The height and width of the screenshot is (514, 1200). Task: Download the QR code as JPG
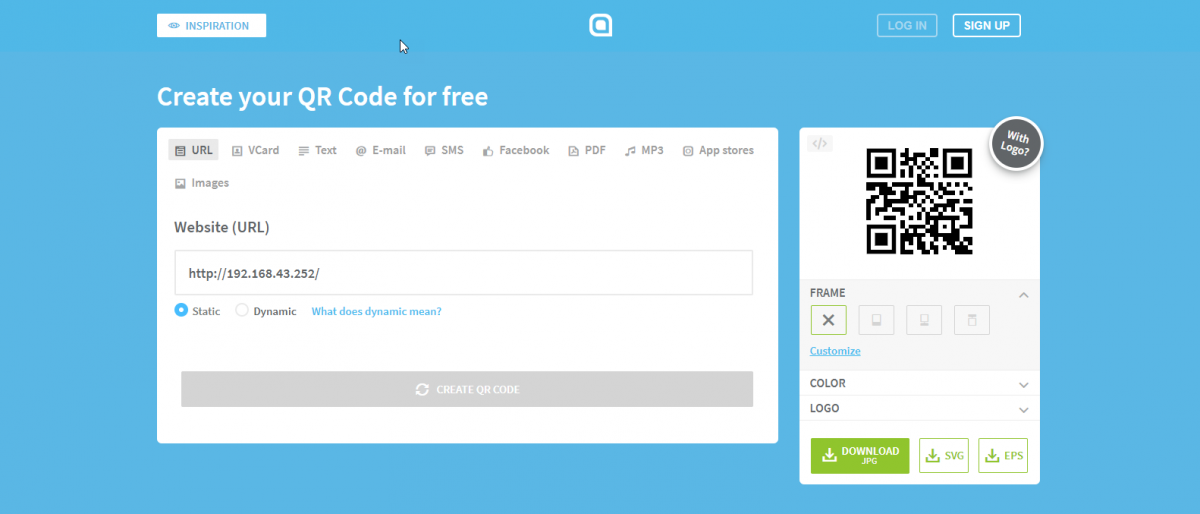[860, 455]
